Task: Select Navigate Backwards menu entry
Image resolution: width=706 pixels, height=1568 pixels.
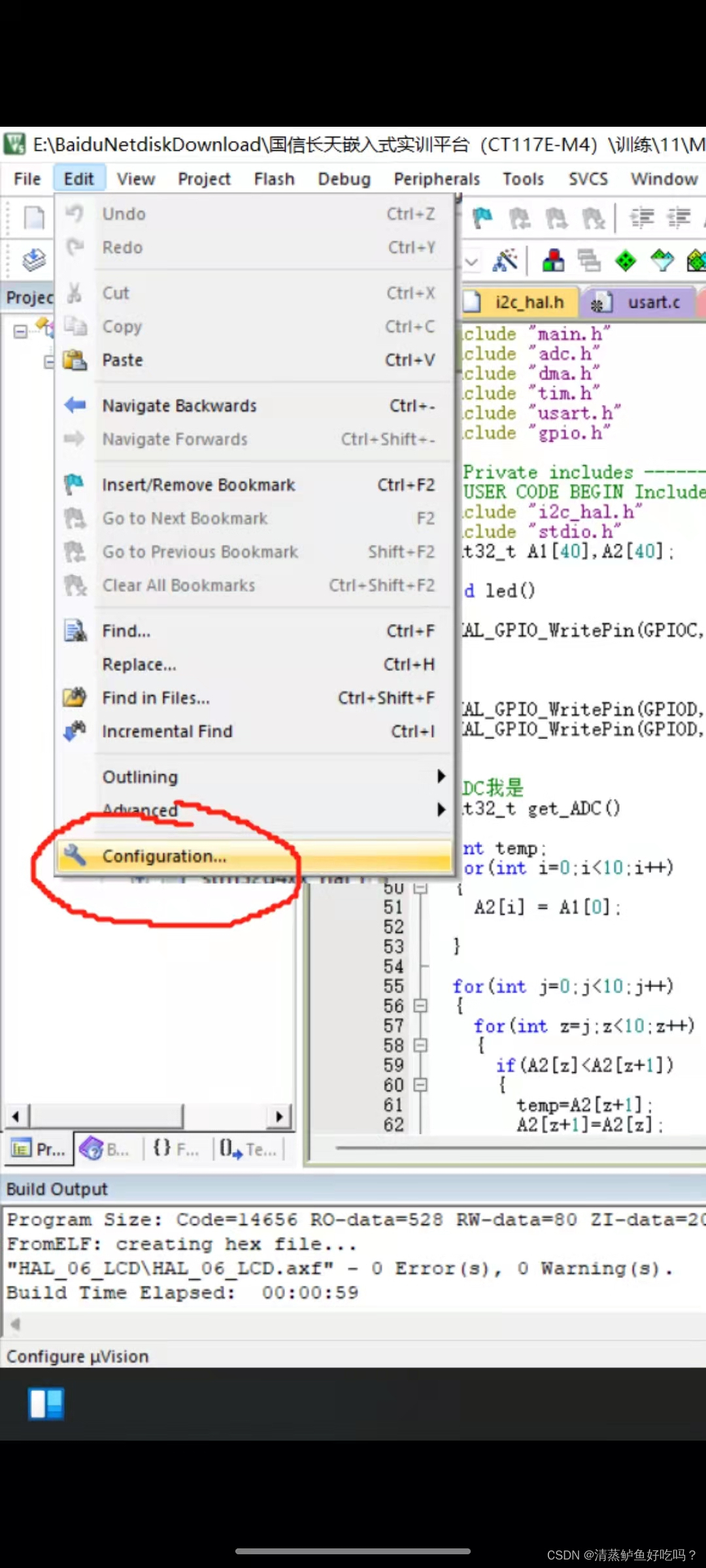Action: click(255, 406)
